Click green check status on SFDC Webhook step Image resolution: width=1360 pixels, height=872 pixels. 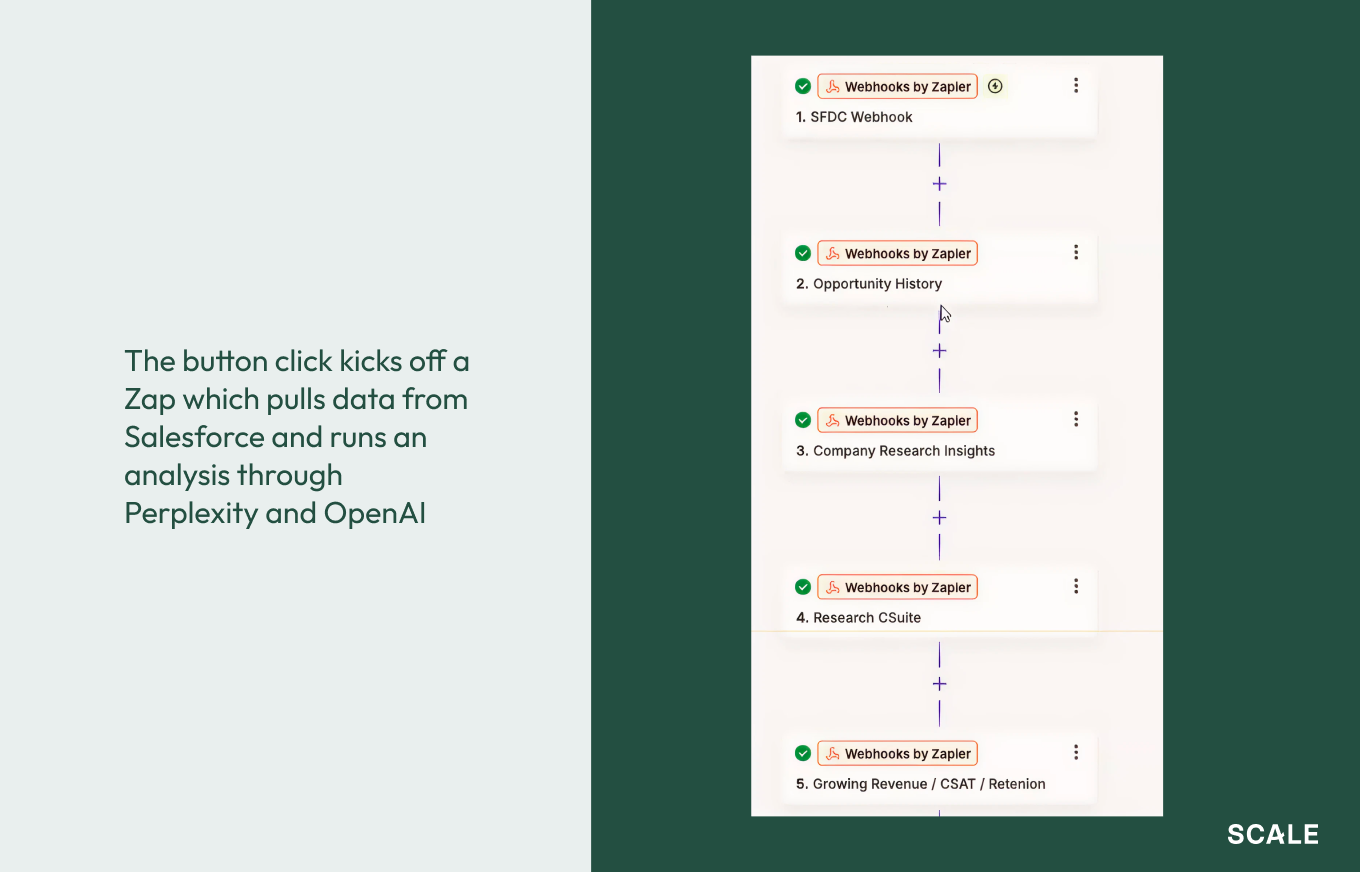(802, 86)
